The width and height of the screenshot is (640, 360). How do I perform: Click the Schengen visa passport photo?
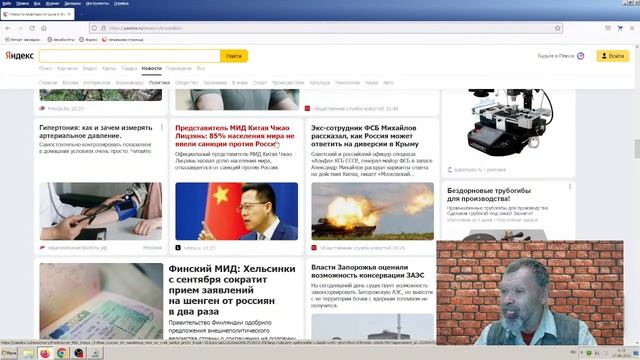(x=101, y=301)
